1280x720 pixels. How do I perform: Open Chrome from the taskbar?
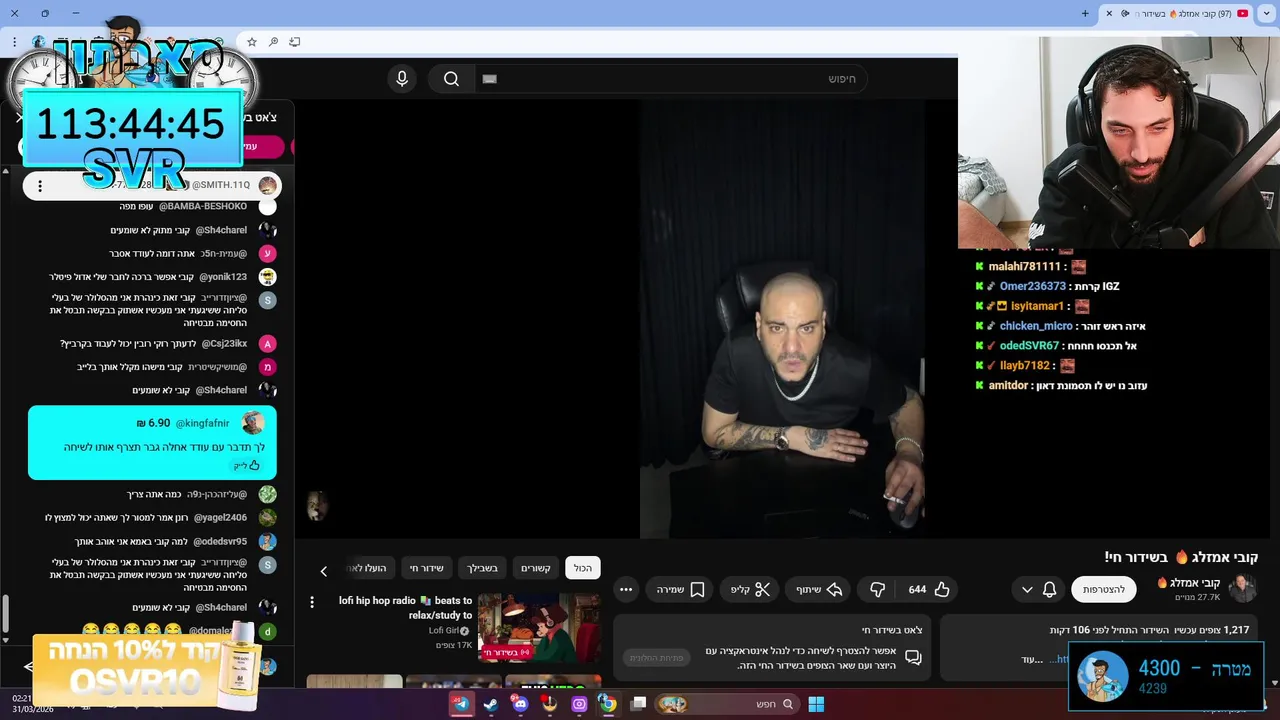pos(608,704)
